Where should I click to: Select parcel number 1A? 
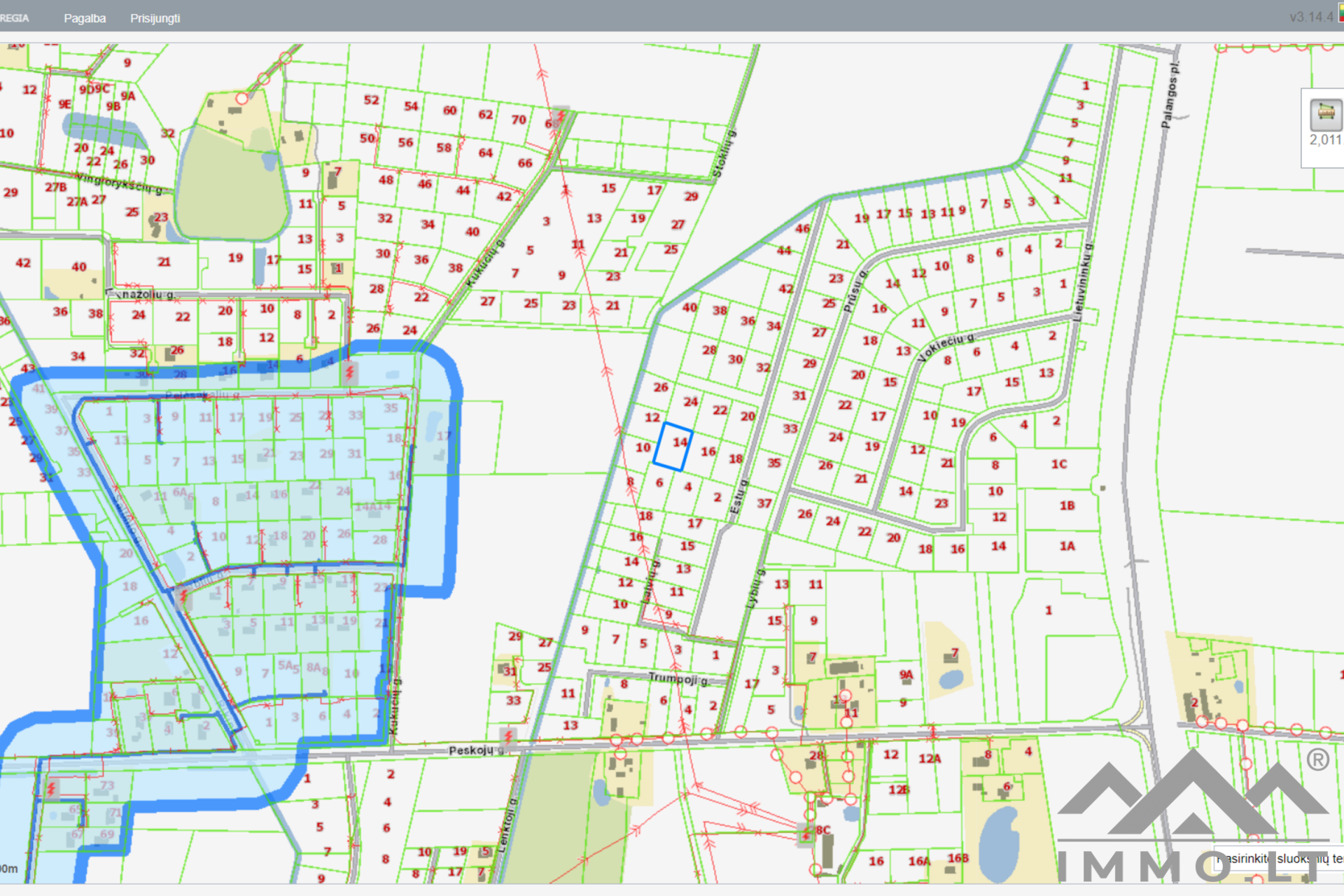click(x=1067, y=546)
